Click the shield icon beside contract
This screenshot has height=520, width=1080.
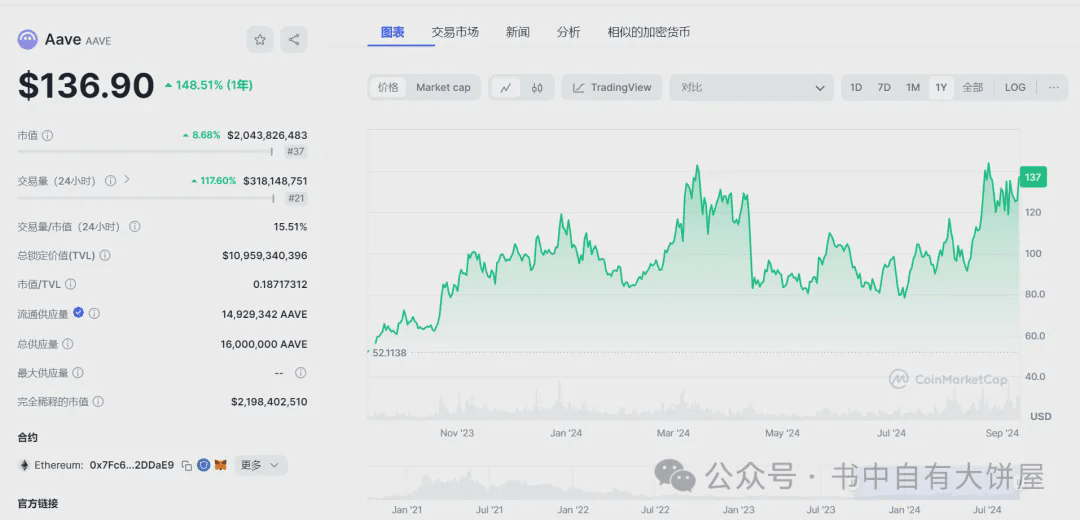tap(203, 466)
